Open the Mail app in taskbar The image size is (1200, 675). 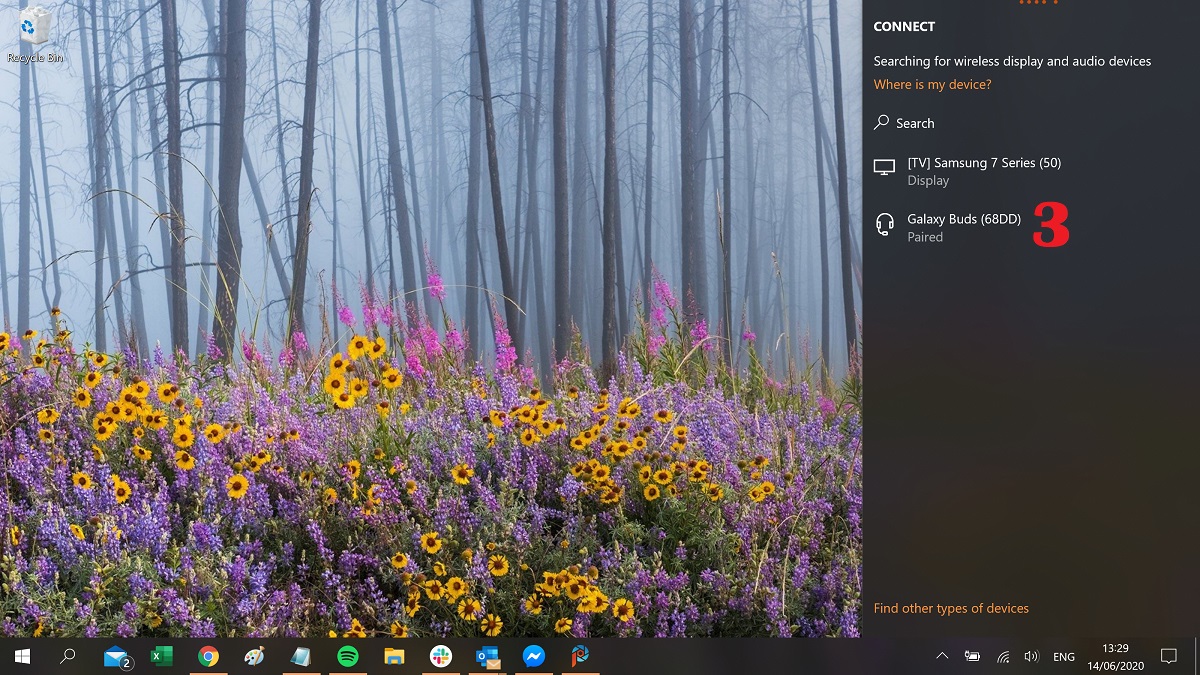tap(117, 656)
